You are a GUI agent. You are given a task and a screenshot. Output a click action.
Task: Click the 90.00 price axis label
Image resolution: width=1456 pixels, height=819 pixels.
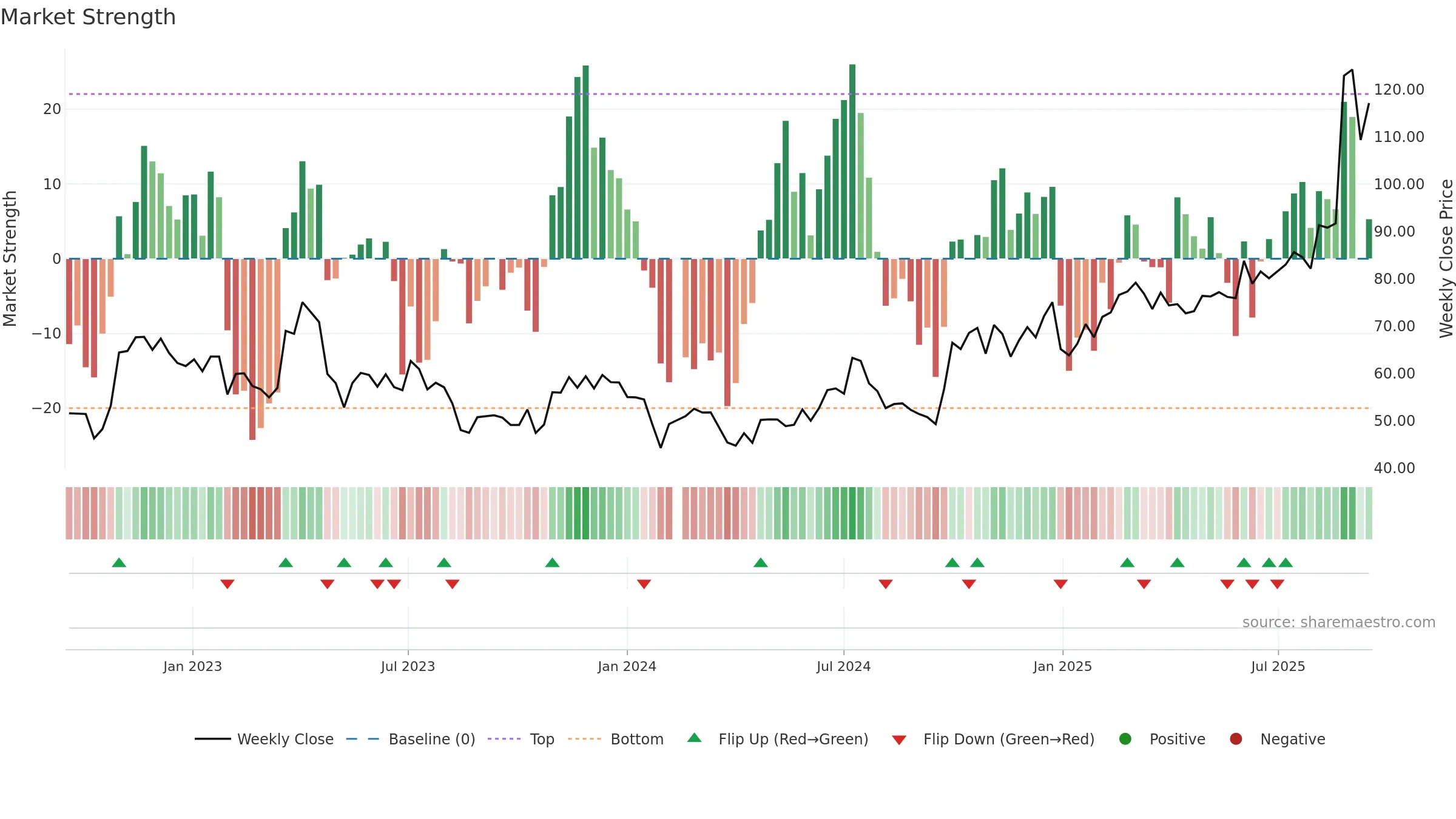pos(1394,232)
